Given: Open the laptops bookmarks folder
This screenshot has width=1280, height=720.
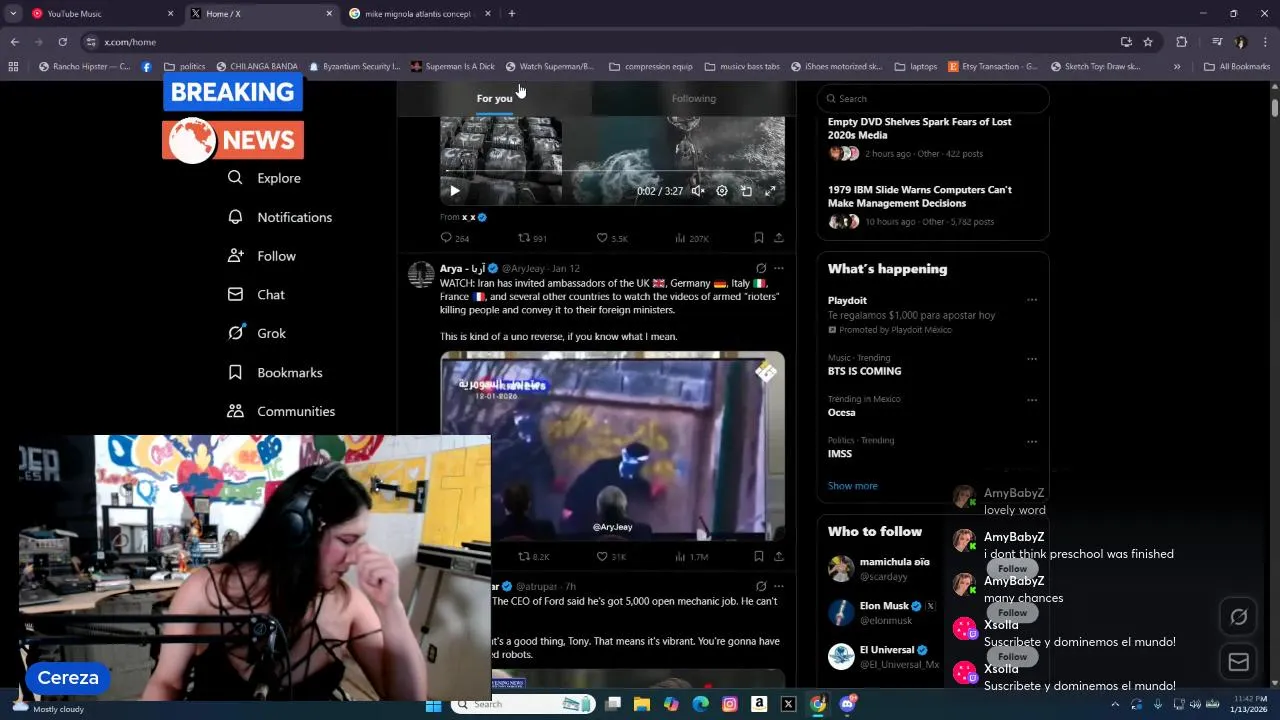Looking at the screenshot, I should (916, 67).
